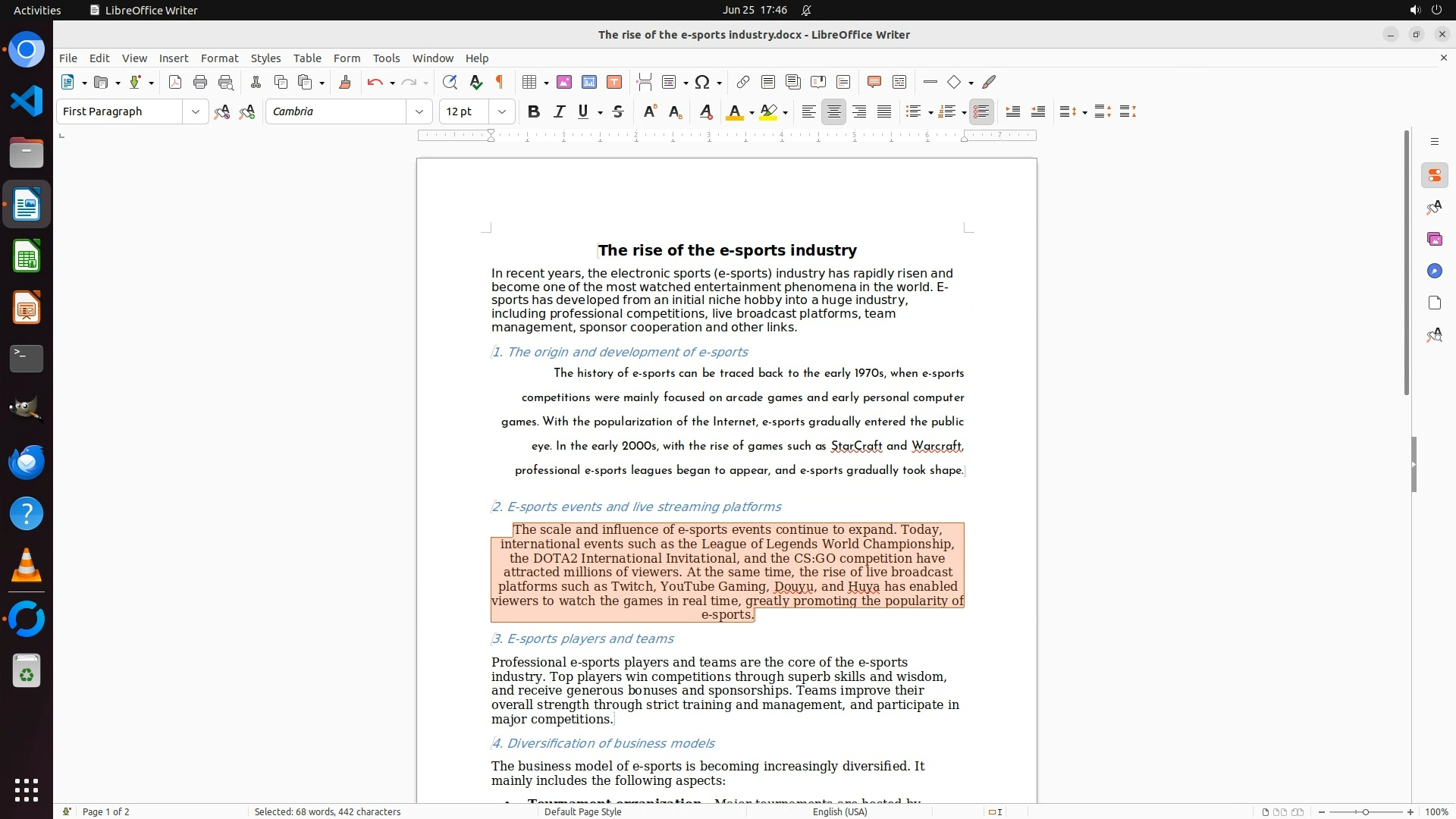Click the Insert Hyperlink icon
Viewport: 1456px width, 819px height.
point(743,82)
